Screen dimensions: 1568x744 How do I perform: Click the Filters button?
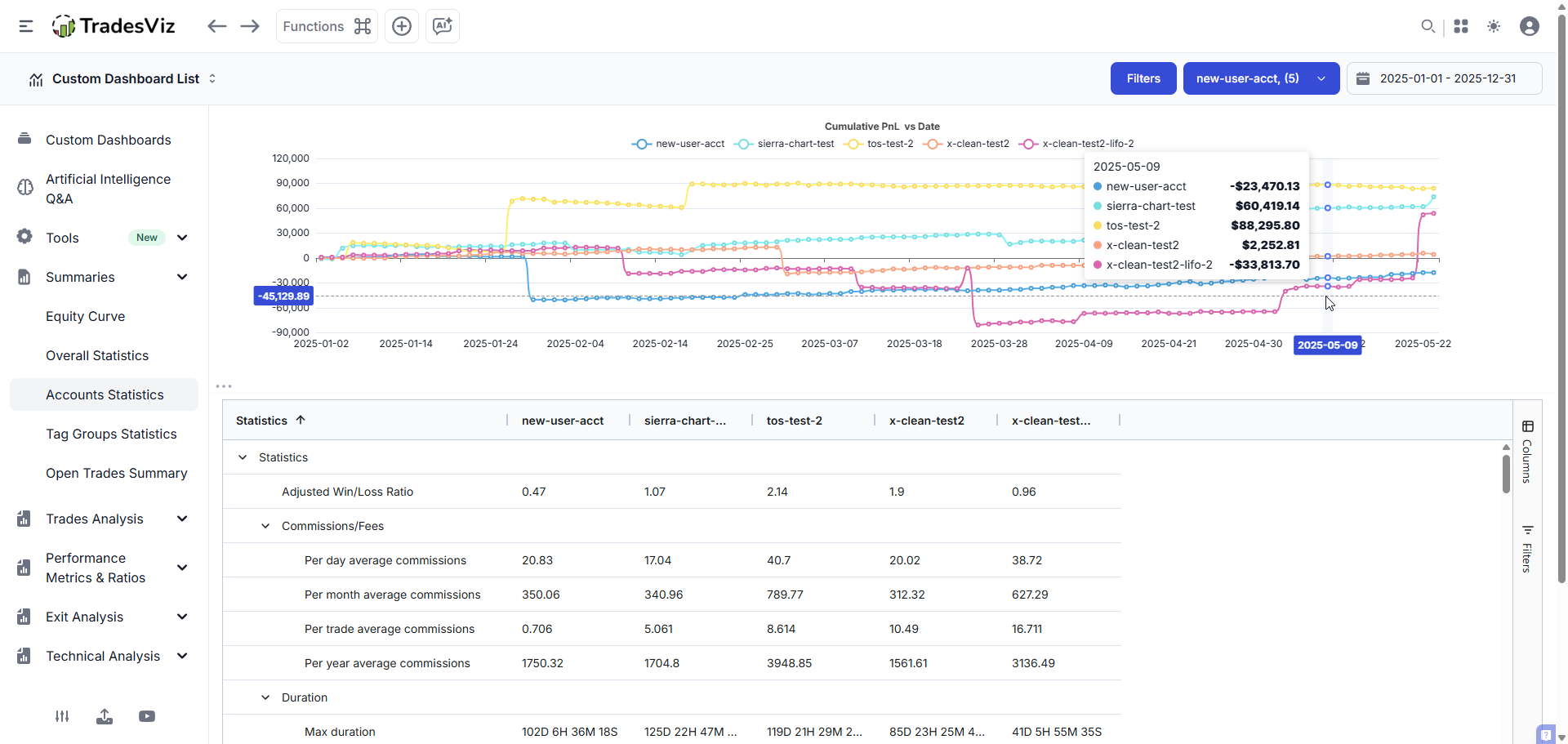pos(1143,78)
